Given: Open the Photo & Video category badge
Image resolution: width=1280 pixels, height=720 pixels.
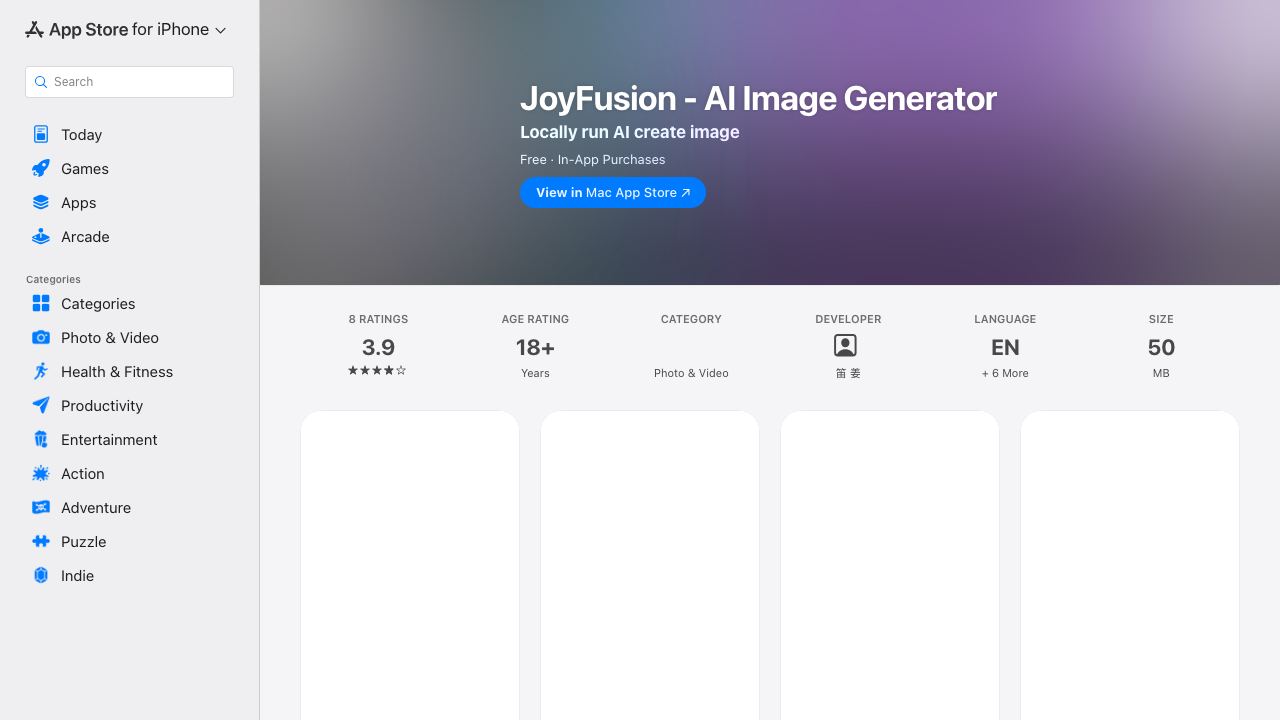Looking at the screenshot, I should pos(691,373).
